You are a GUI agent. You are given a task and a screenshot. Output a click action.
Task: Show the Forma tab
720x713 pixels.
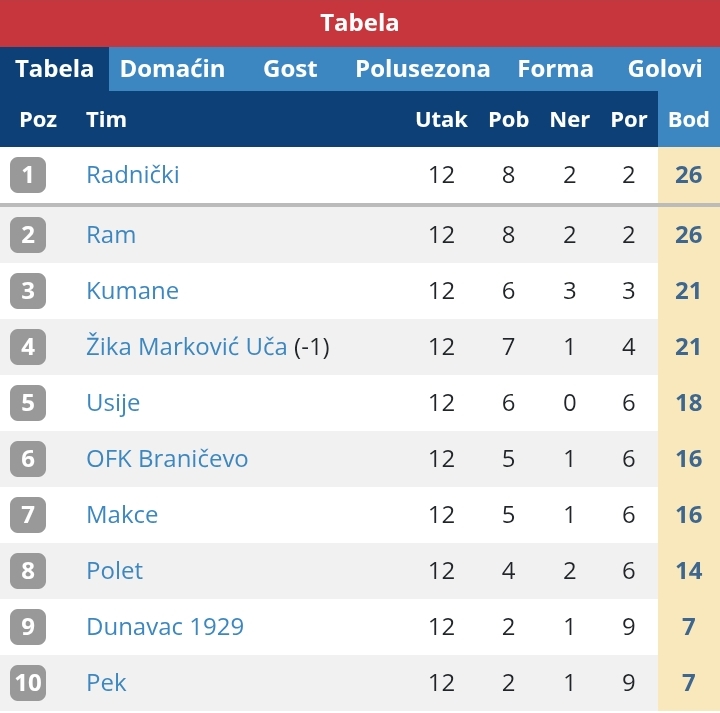coord(556,69)
